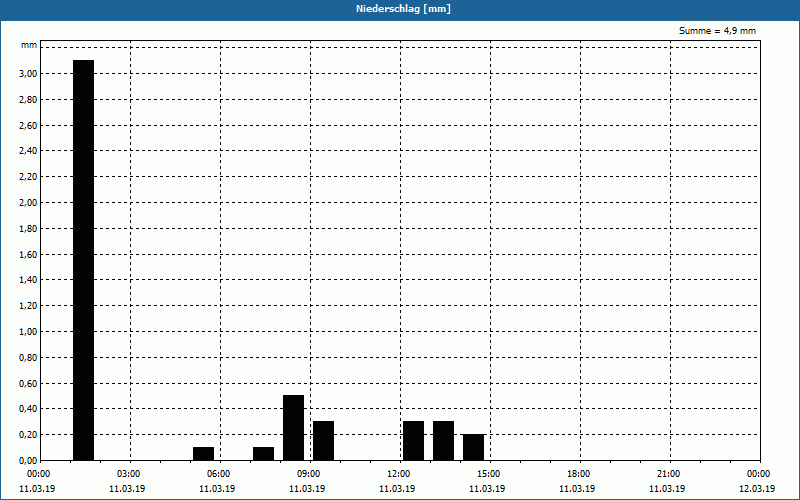Select the 09:00 time label
This screenshot has height=500, width=800.
[309, 474]
